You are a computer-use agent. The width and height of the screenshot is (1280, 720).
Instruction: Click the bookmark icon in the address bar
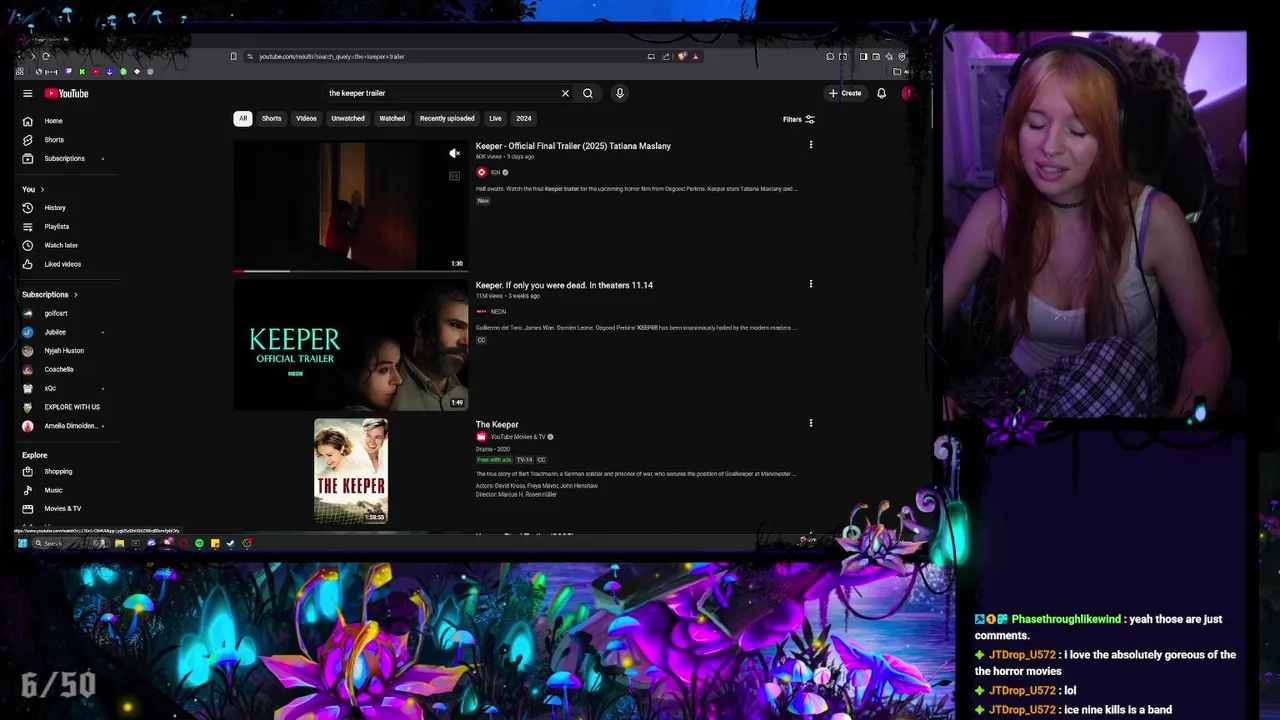coord(233,56)
